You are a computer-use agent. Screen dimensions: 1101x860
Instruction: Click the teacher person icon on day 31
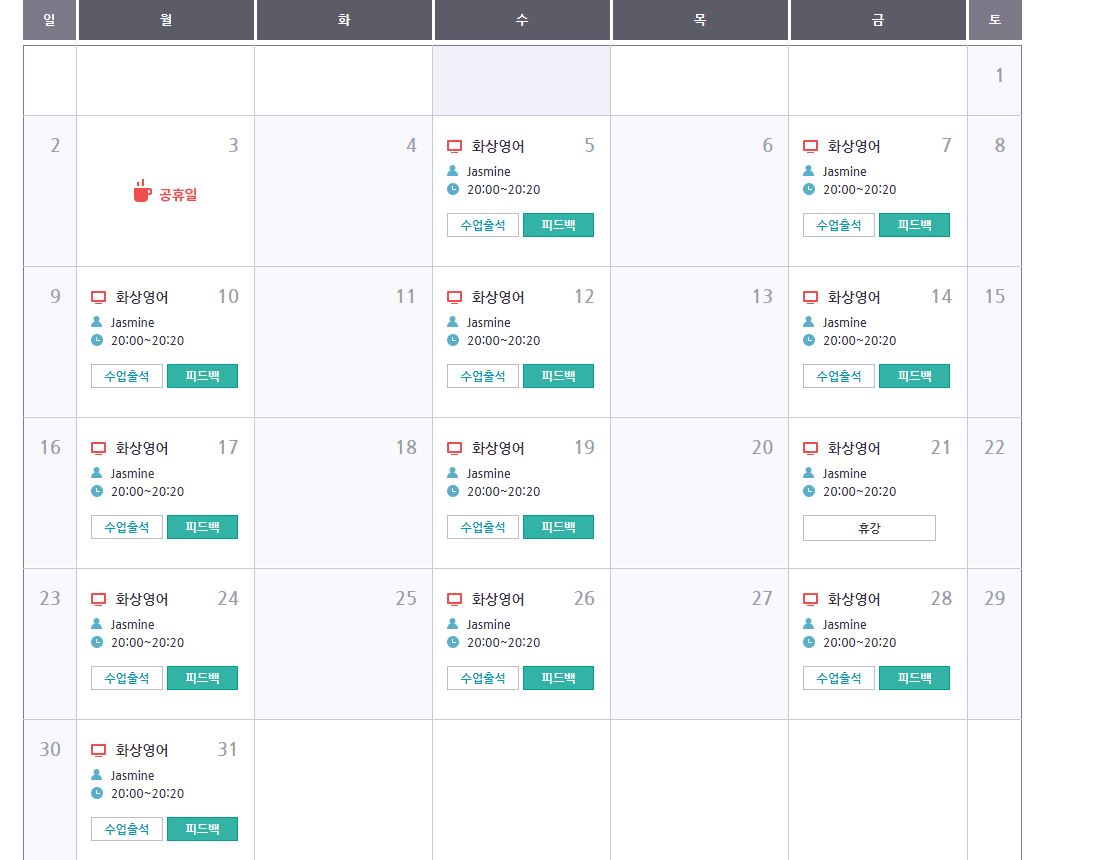pyautogui.click(x=97, y=774)
